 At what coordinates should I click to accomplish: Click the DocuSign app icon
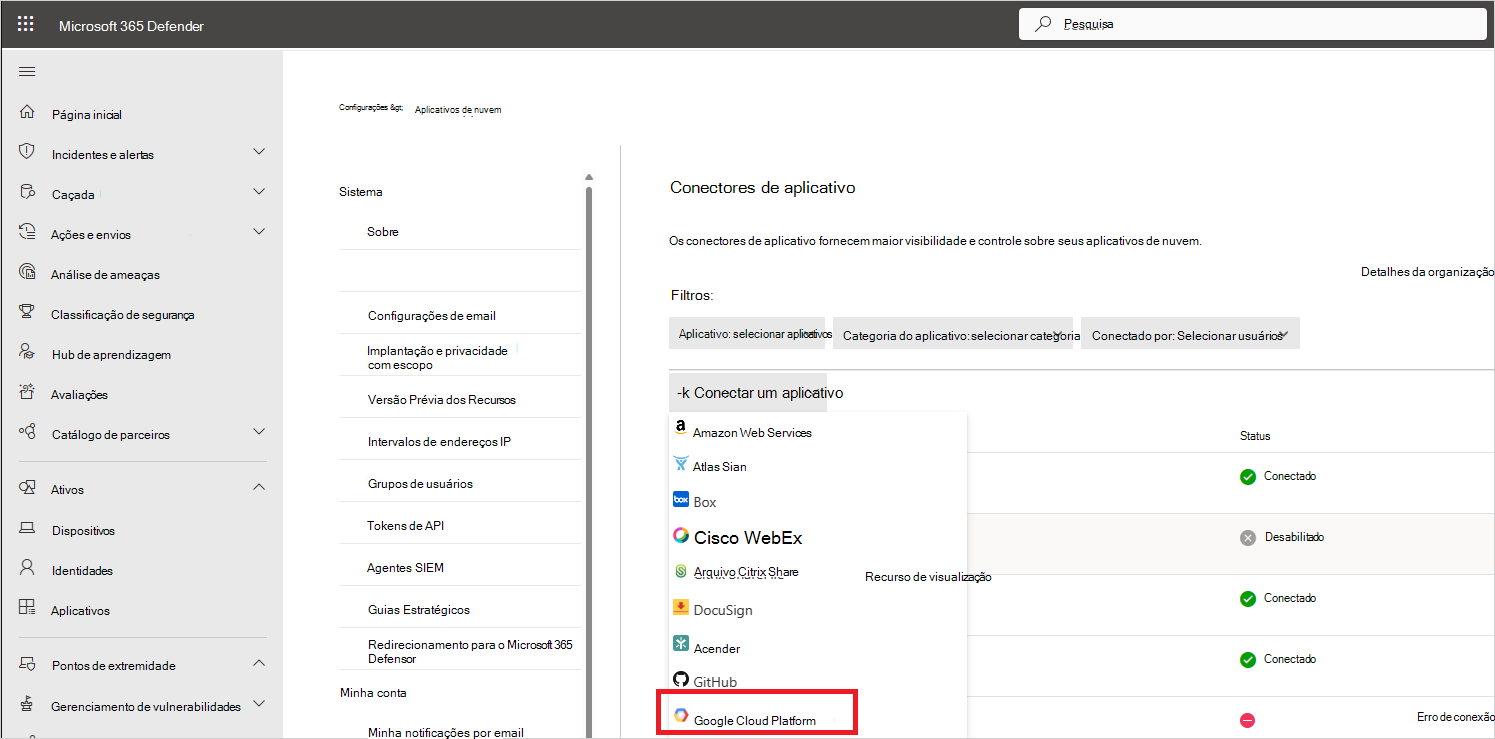[x=681, y=607]
